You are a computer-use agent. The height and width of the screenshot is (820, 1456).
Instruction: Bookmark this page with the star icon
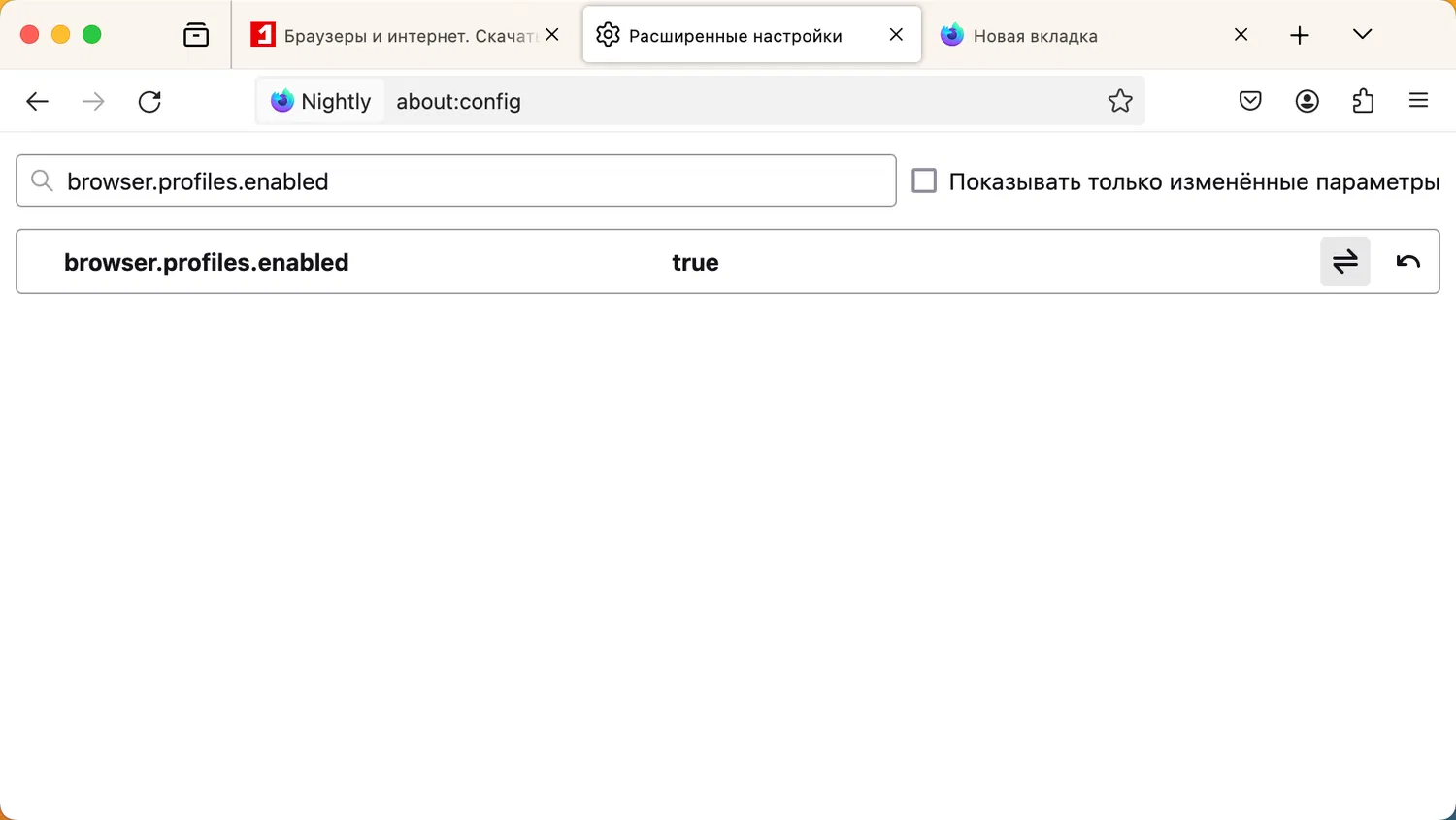click(x=1120, y=101)
